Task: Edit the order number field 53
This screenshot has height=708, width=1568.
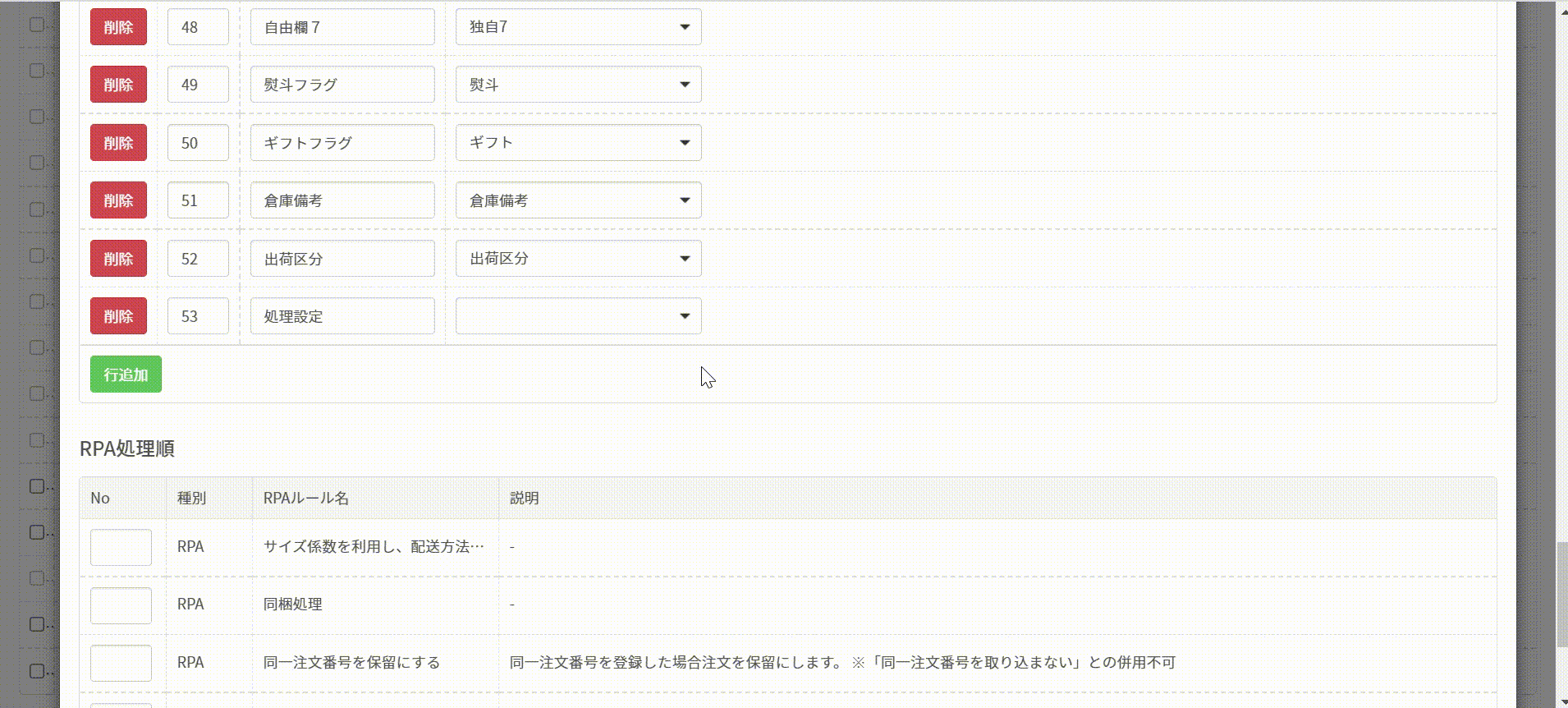Action: click(198, 316)
